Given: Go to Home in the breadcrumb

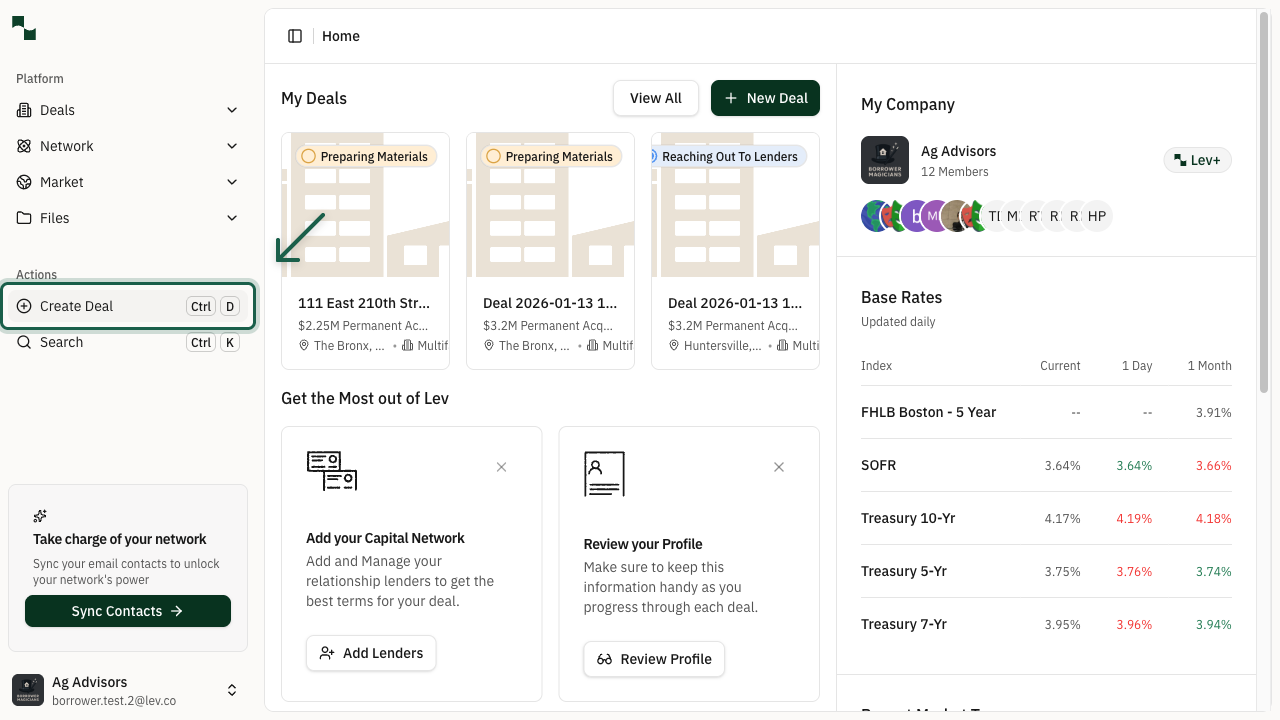Looking at the screenshot, I should point(341,36).
